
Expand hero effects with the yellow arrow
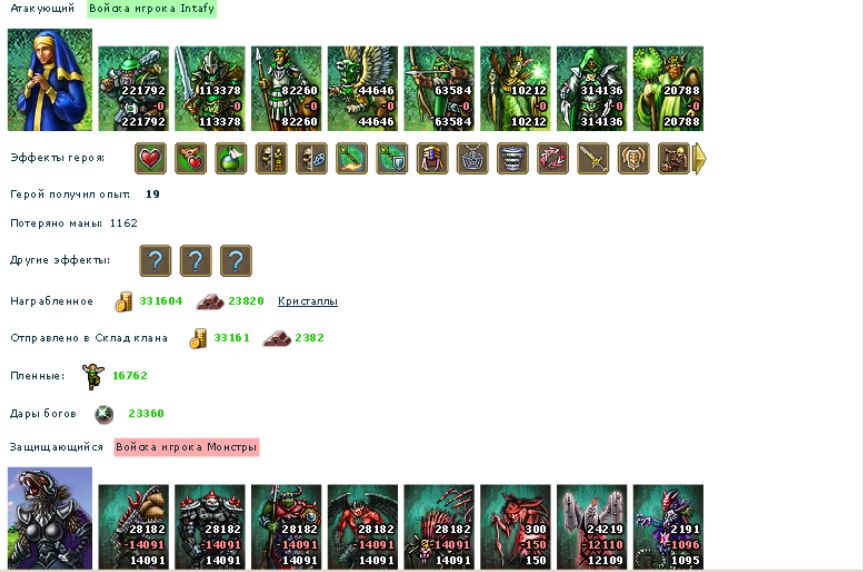pos(699,159)
